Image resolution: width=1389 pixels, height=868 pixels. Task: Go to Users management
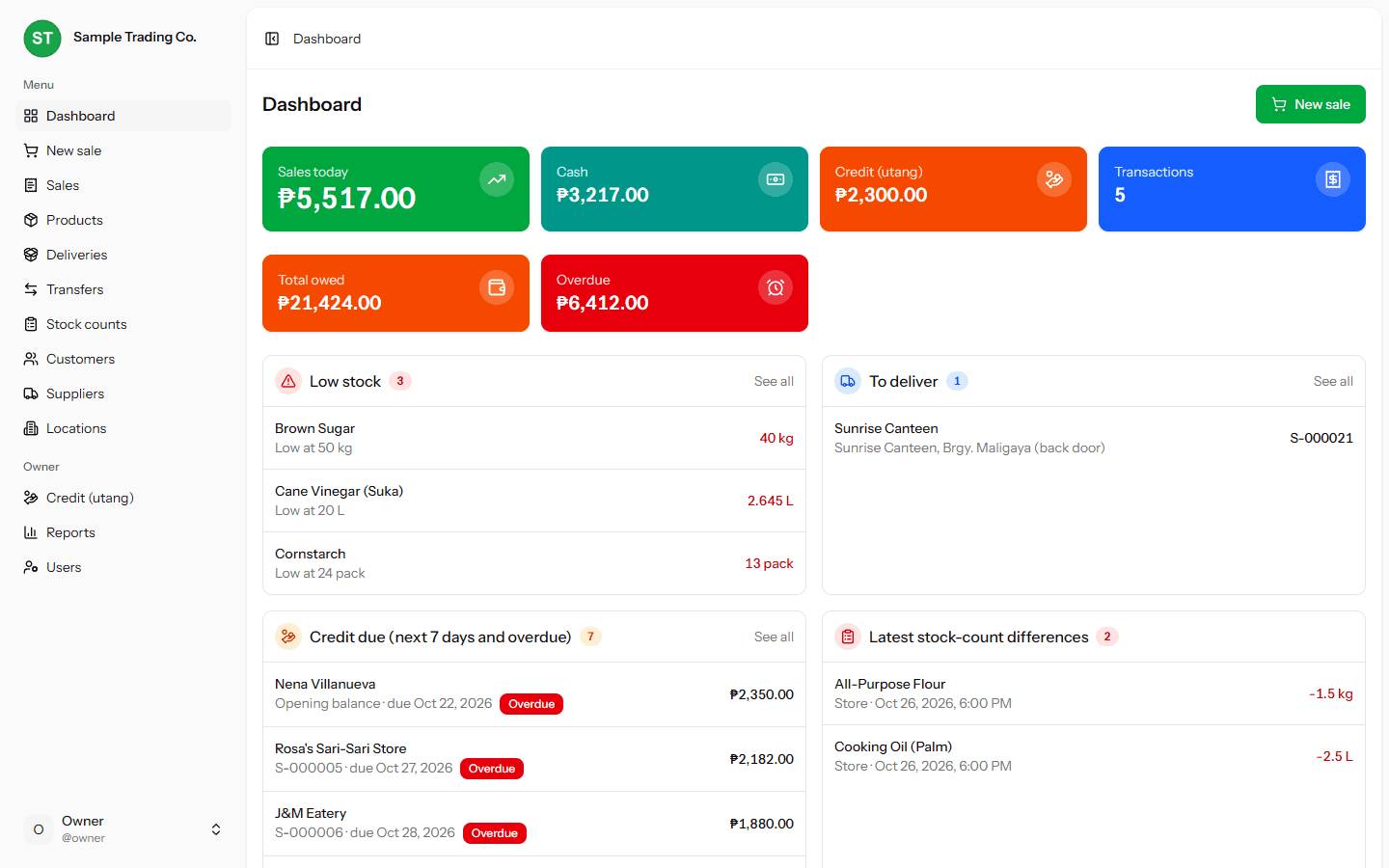point(123,567)
